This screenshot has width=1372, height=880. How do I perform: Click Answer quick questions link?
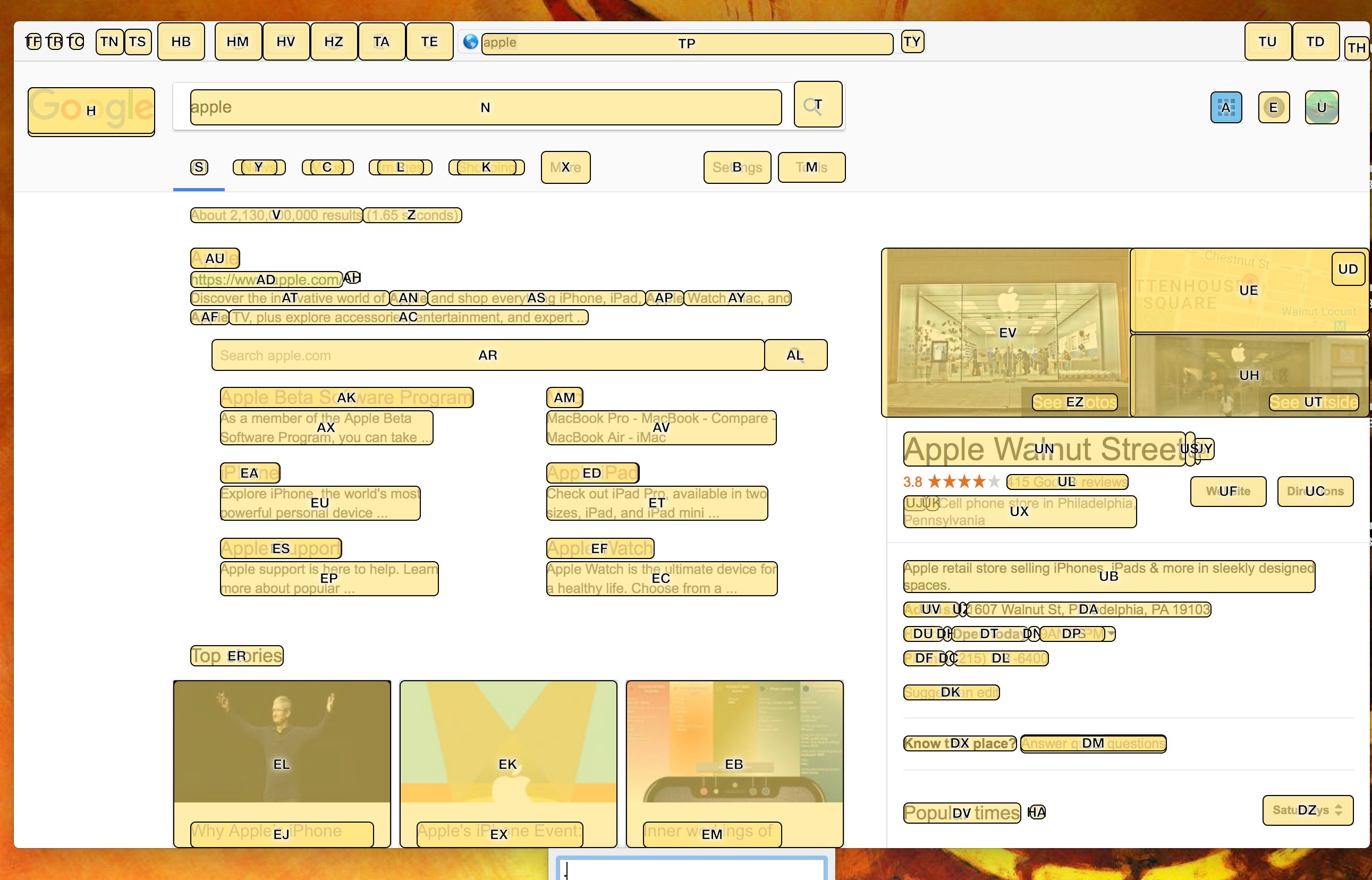click(1093, 743)
